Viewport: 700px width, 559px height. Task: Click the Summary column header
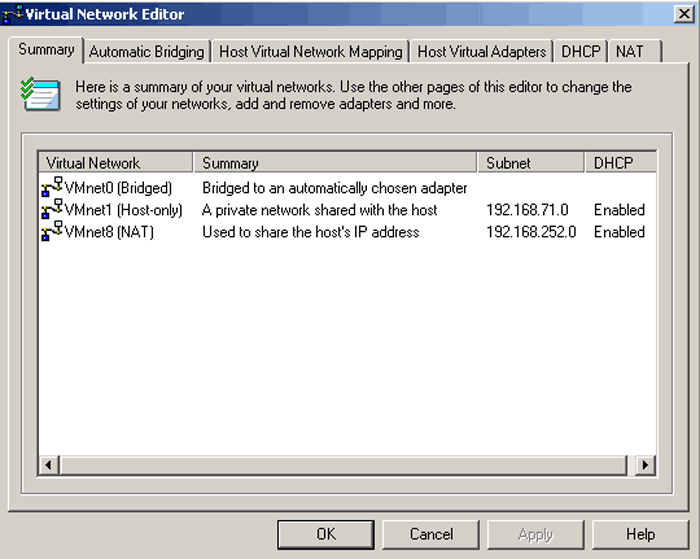click(335, 163)
